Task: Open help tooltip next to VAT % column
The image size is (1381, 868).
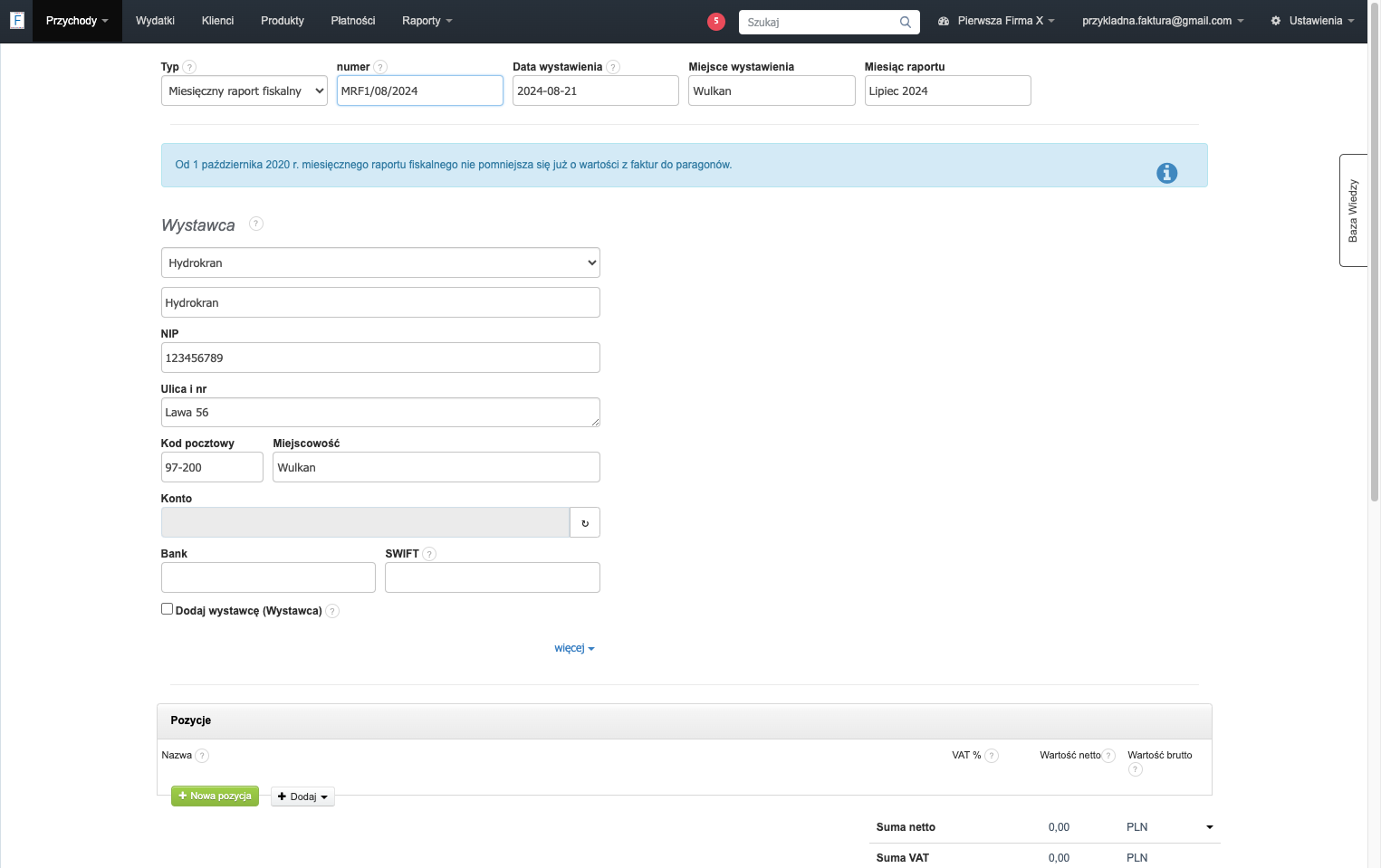Action: point(992,756)
